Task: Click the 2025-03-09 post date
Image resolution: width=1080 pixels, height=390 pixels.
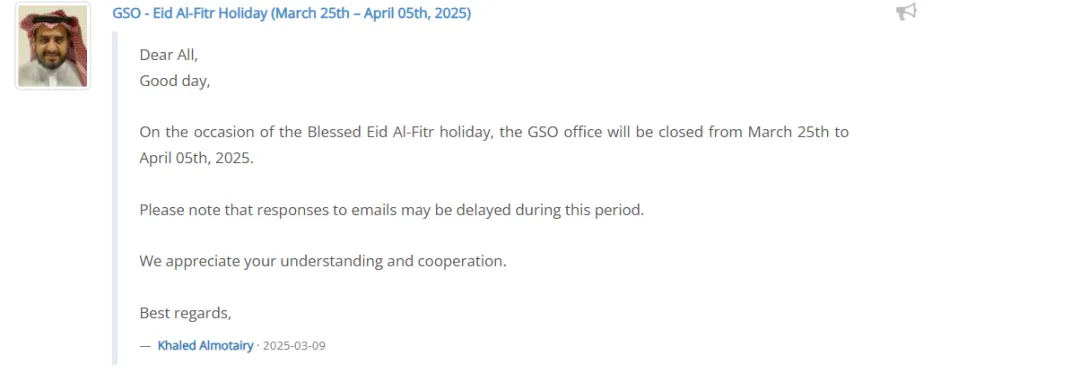Action: [x=294, y=345]
